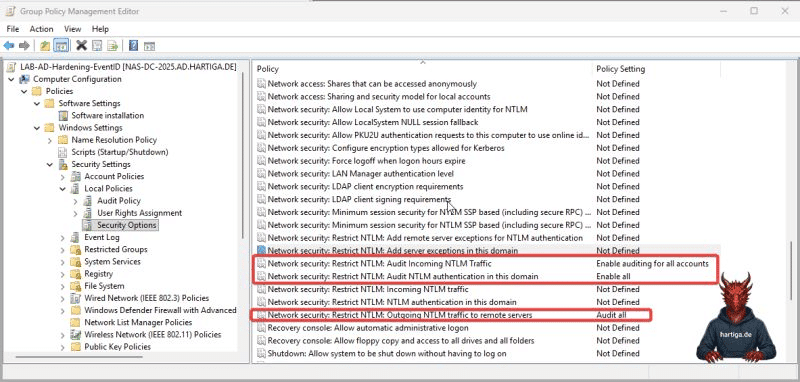Collapse the Local Policies node
The width and height of the screenshot is (800, 382).
[62, 189]
